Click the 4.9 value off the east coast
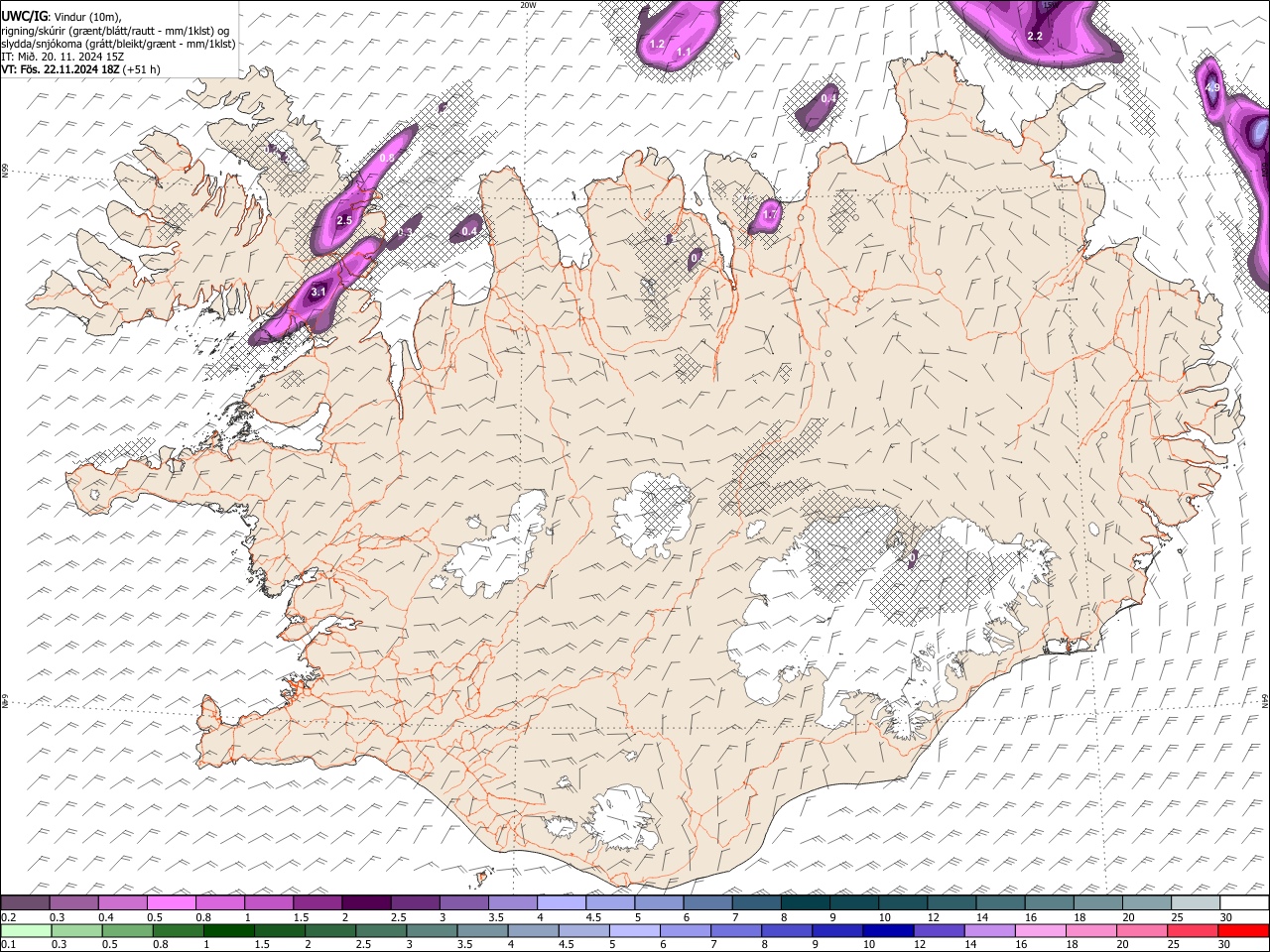The height and width of the screenshot is (952, 1270). click(x=1212, y=87)
